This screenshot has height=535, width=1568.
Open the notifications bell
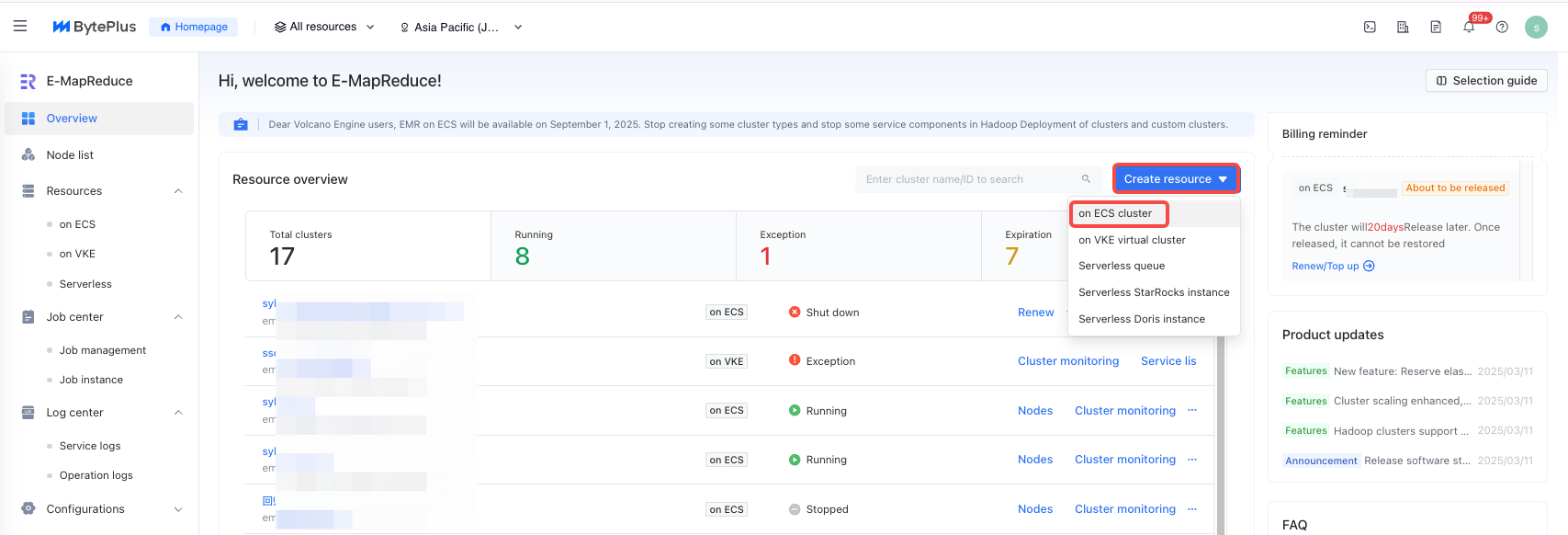click(1469, 28)
